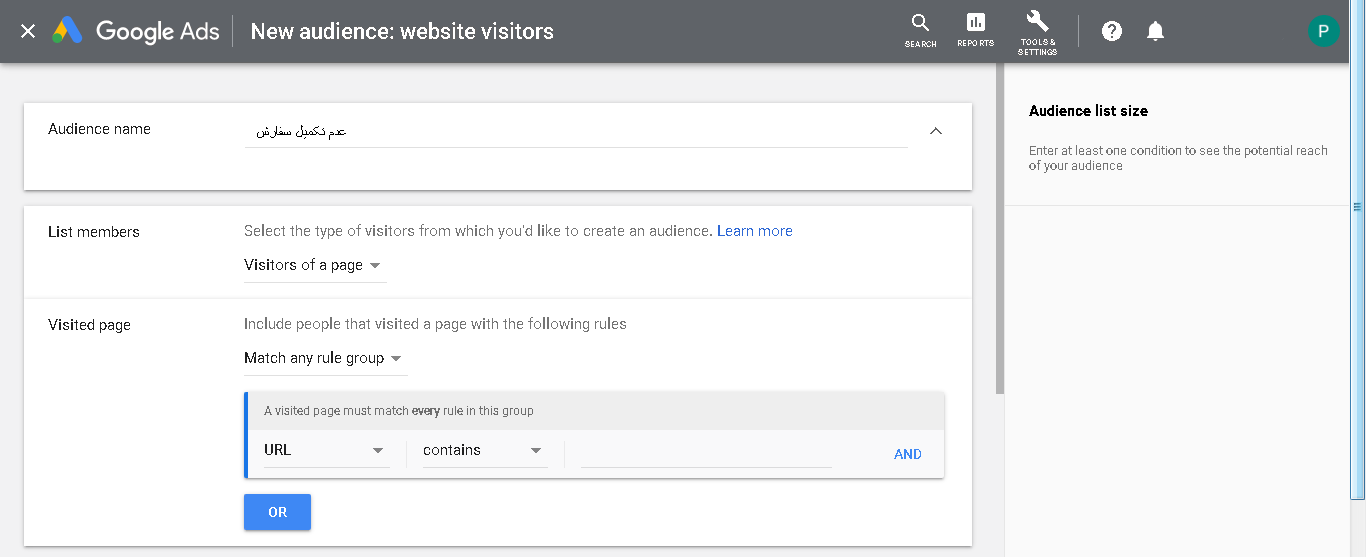Viewport: 1366px width, 557px height.
Task: Open the URL rule field dropdown
Action: (325, 450)
